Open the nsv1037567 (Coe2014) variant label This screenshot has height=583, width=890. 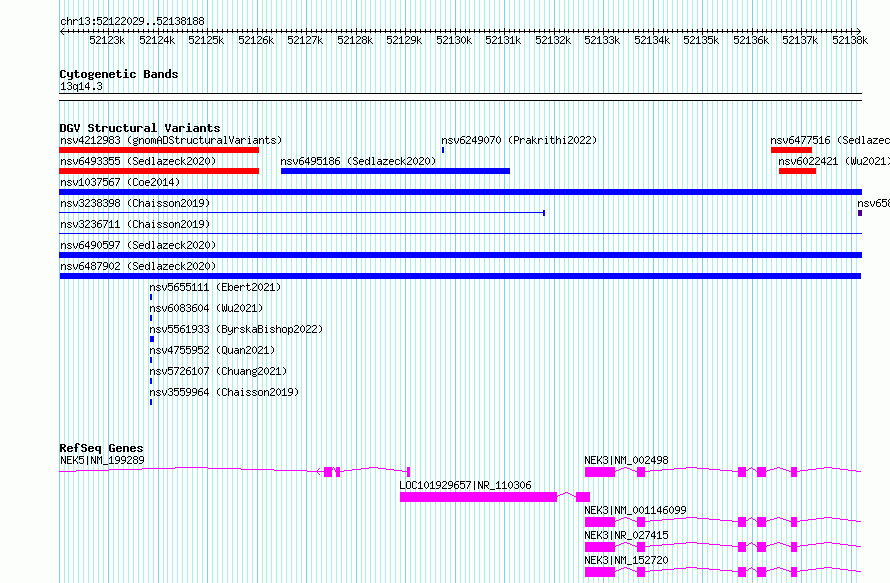(120, 182)
